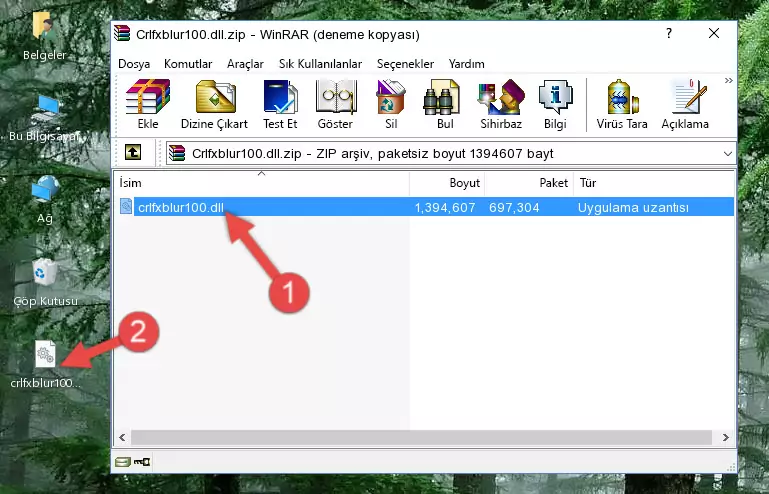
Task: Click the 697,304 packed size value
Action: point(514,208)
